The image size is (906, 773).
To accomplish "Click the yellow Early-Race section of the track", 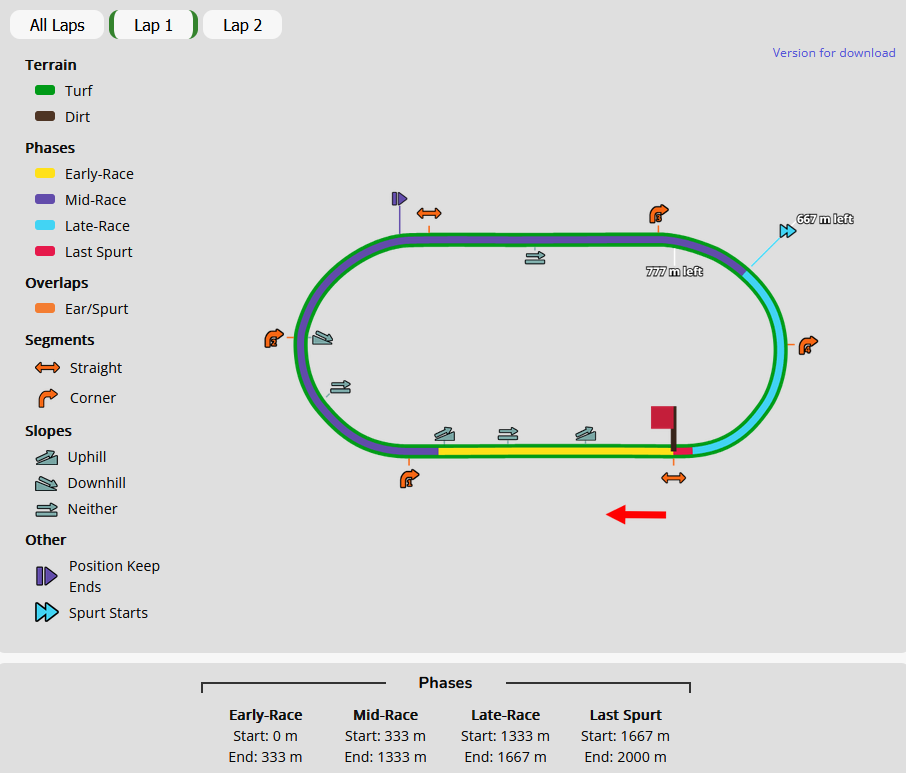I will [x=555, y=451].
